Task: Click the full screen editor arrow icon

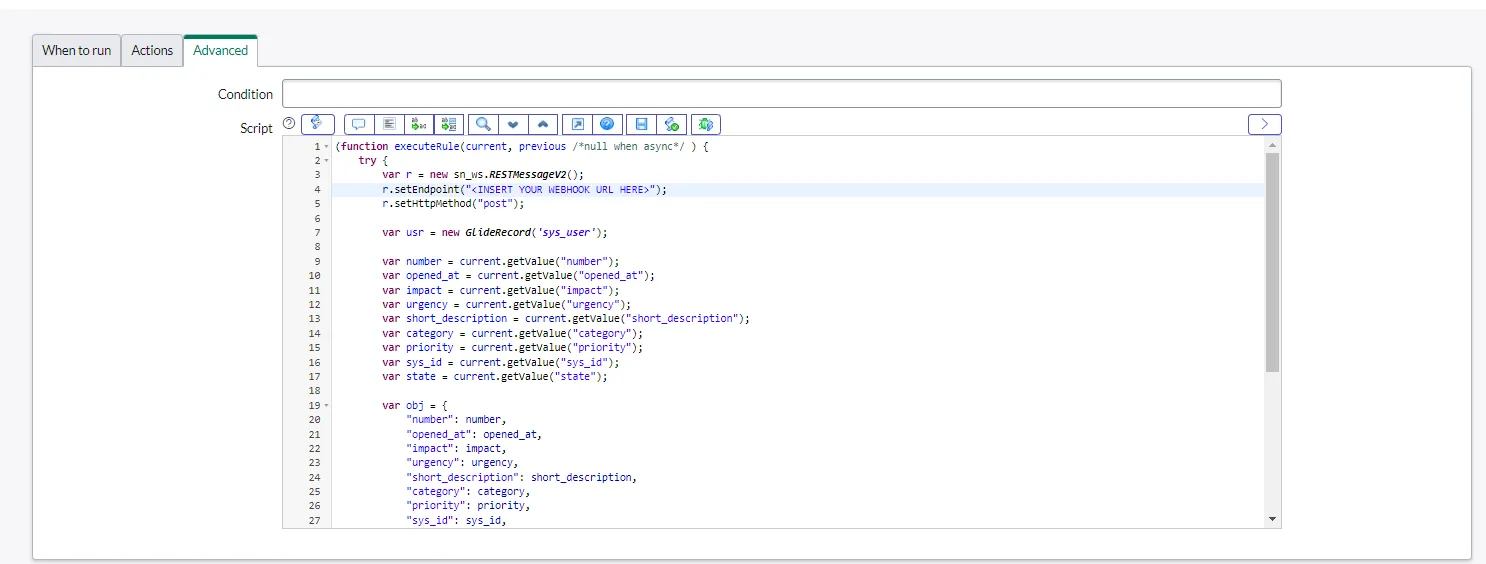Action: coord(577,125)
